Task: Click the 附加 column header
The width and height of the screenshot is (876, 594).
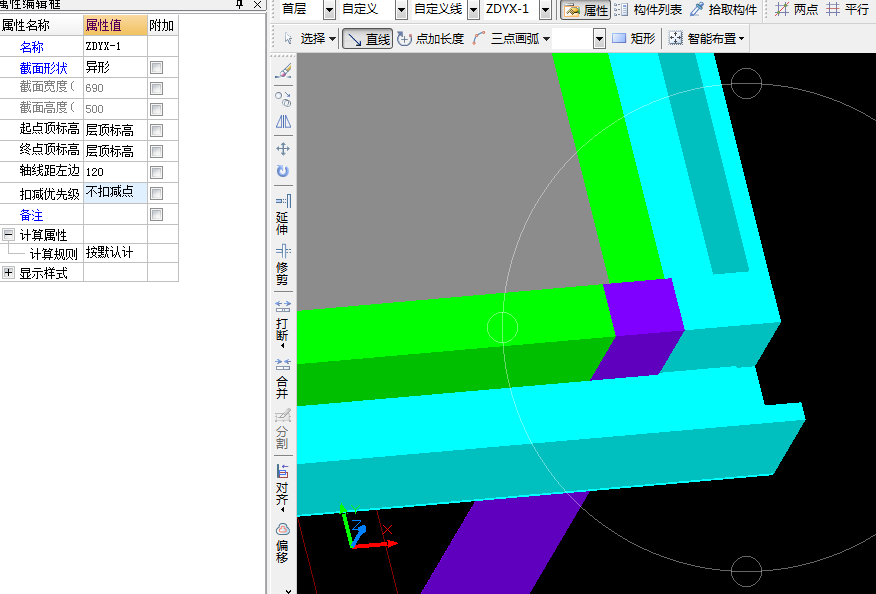Action: (x=163, y=25)
